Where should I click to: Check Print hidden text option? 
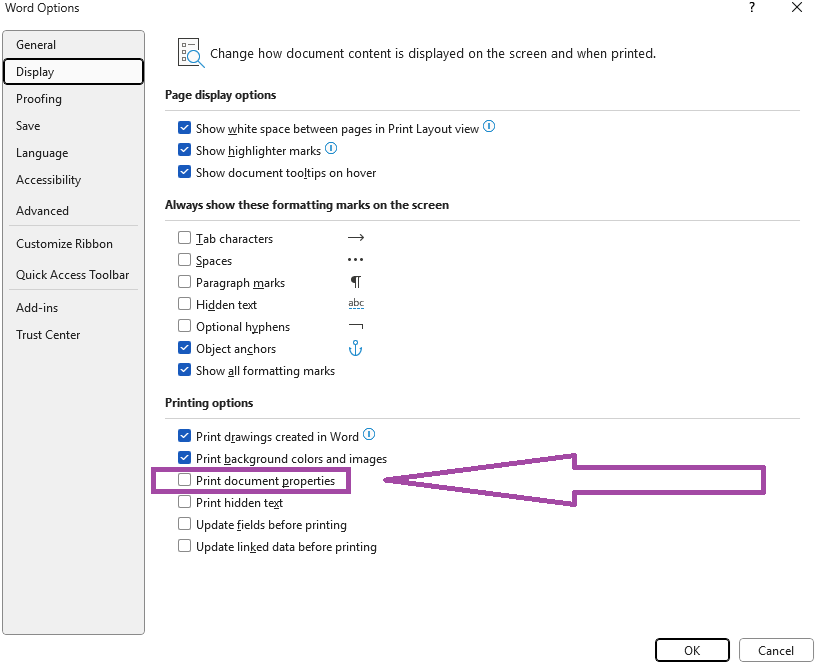coord(184,502)
